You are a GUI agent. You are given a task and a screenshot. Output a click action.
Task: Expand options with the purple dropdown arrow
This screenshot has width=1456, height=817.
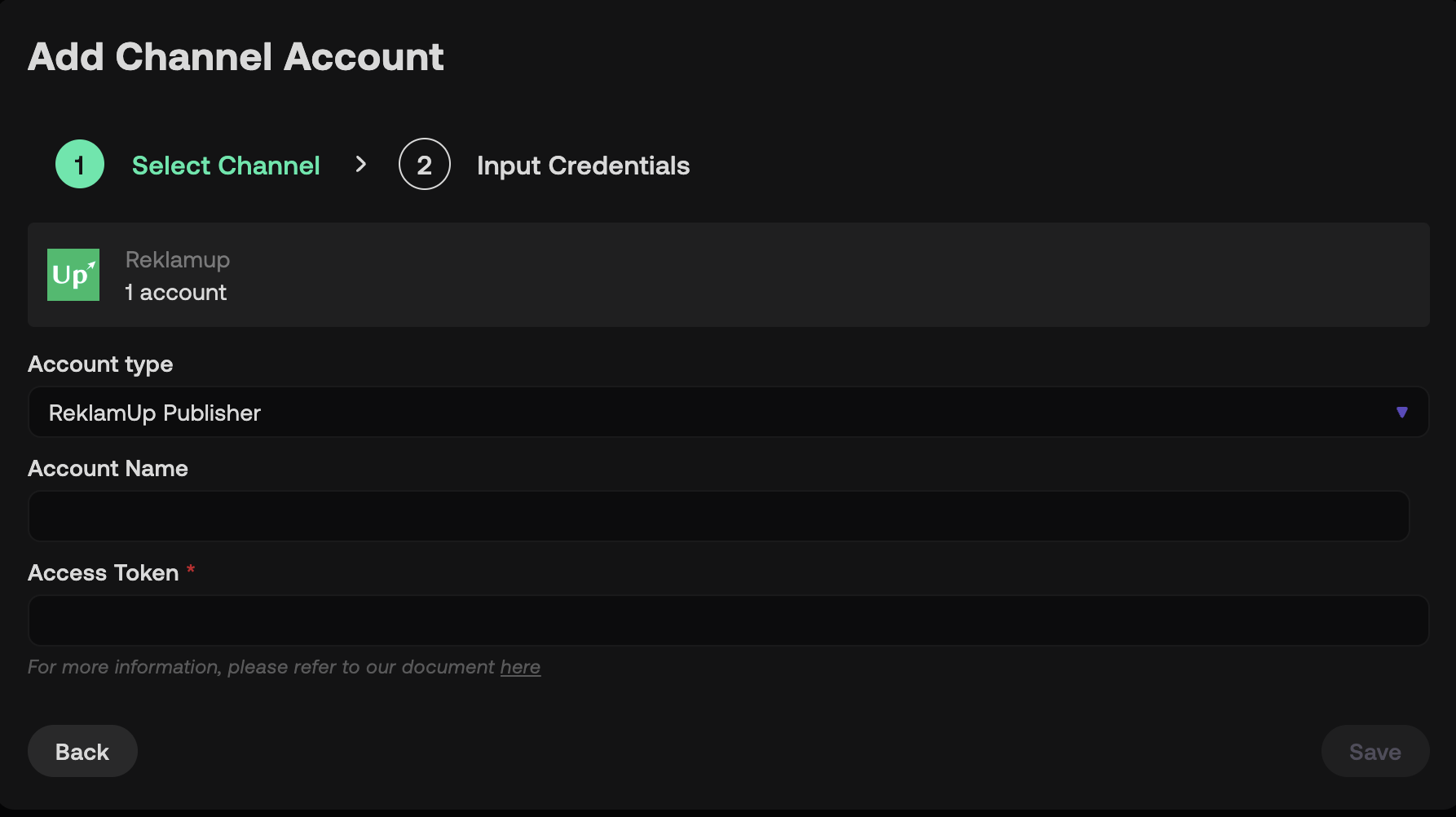point(1402,413)
